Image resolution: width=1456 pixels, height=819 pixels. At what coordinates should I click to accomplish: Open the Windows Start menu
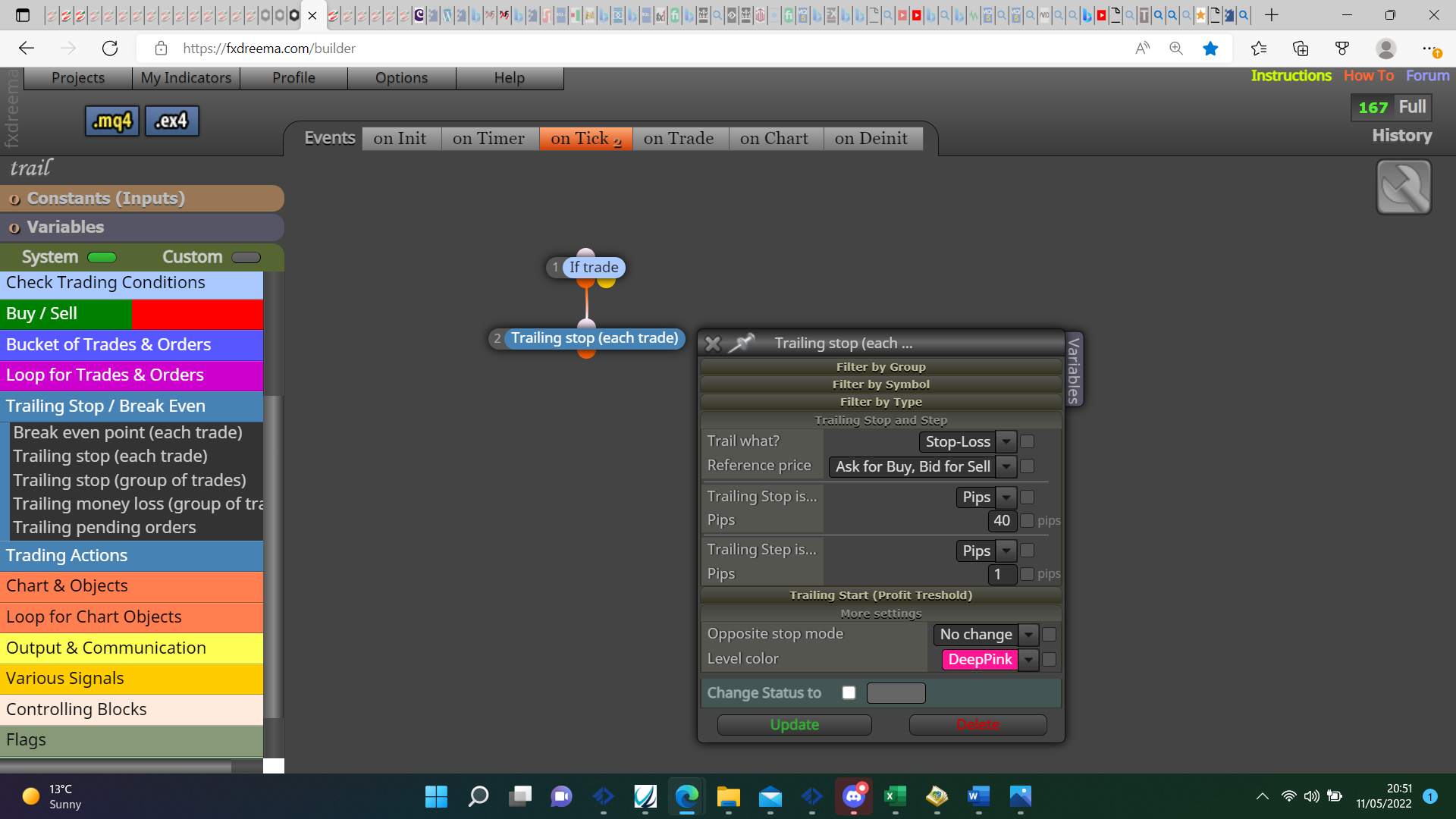436,796
